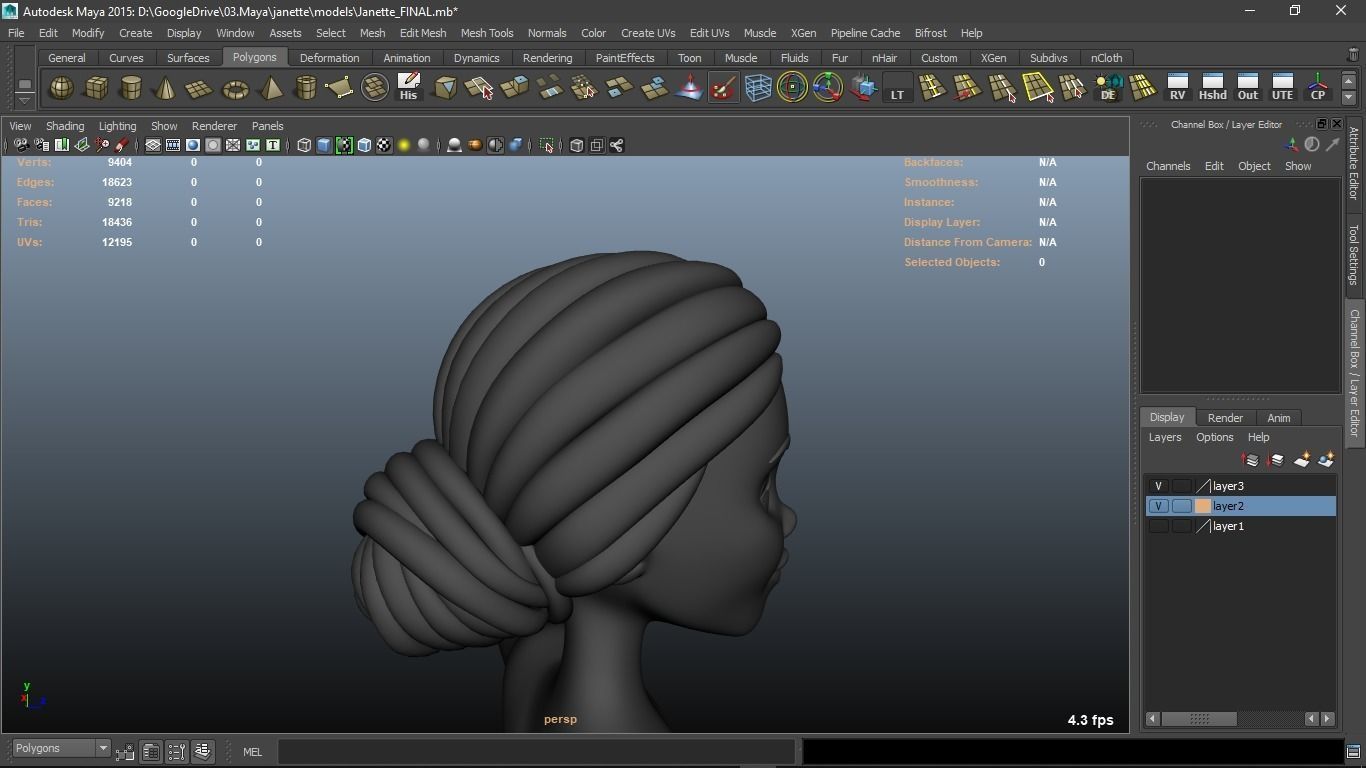Open the UTE UV Texture Editor button

[1282, 88]
